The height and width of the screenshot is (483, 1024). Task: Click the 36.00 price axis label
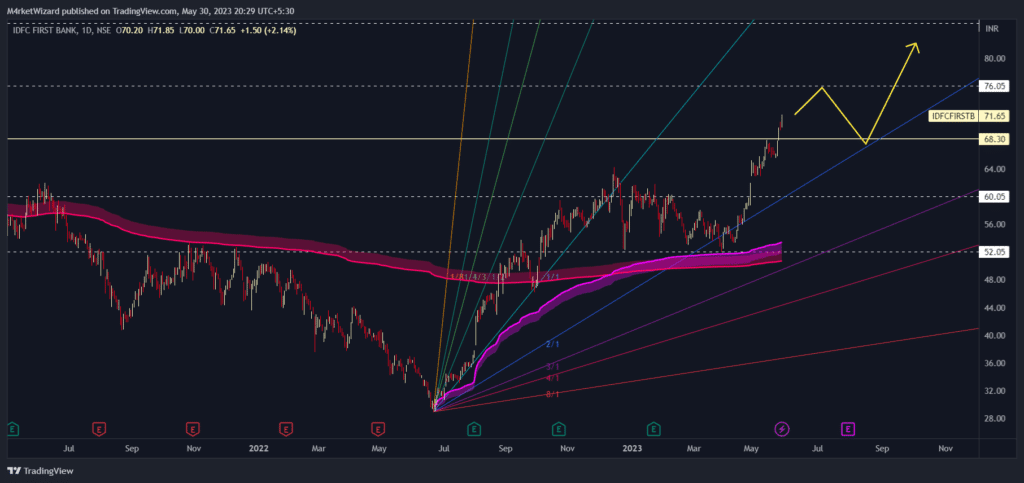pyautogui.click(x=995, y=363)
